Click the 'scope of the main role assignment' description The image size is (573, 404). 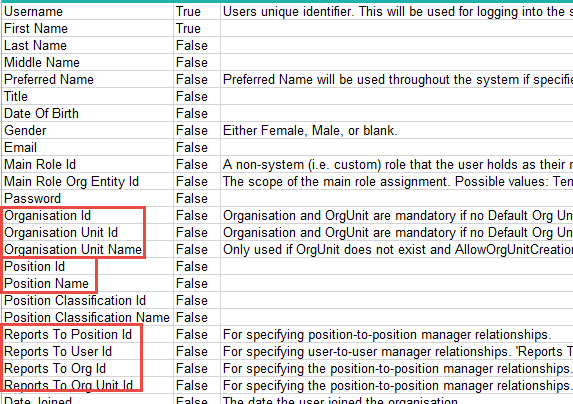(x=397, y=181)
